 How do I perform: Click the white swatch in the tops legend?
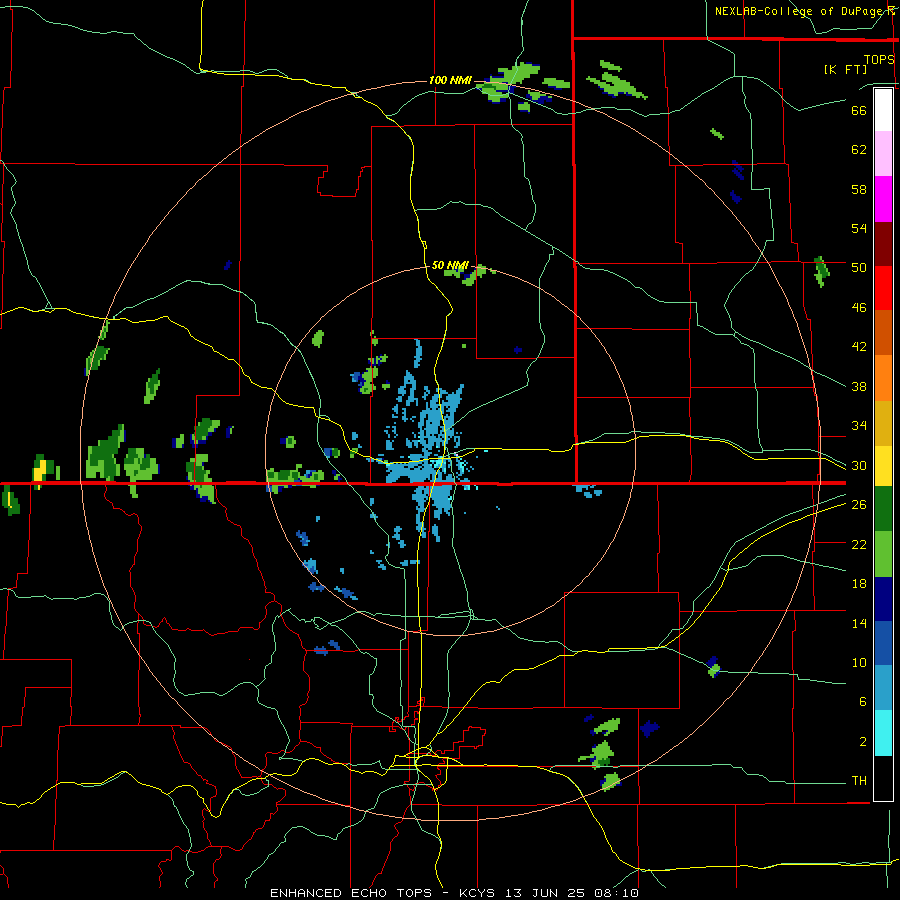[883, 110]
